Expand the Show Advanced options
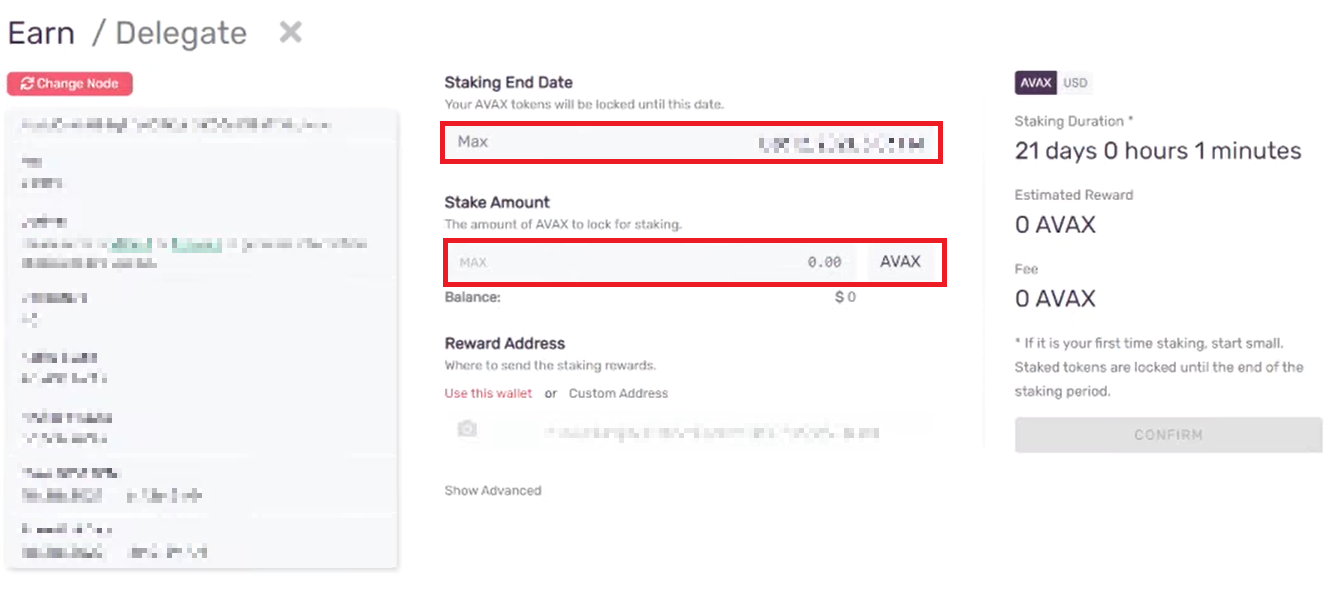This screenshot has width=1340, height=589. point(492,490)
